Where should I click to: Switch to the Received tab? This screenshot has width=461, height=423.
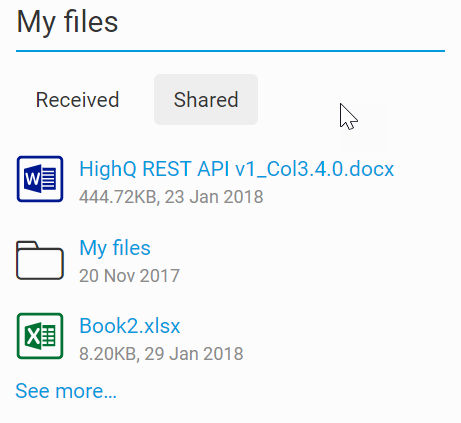coord(77,99)
